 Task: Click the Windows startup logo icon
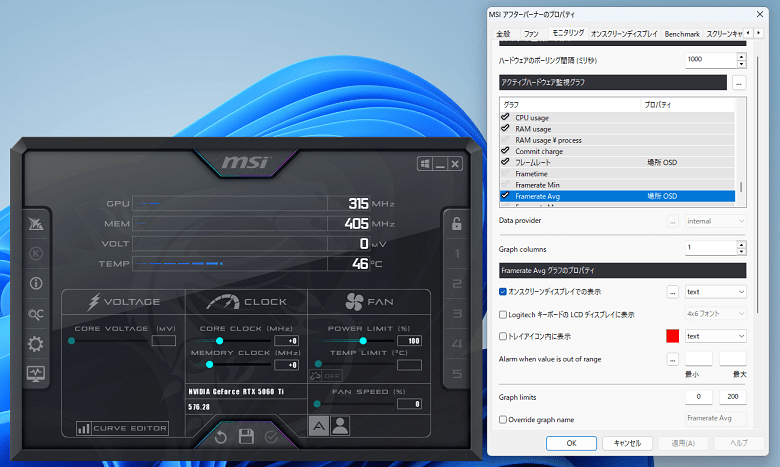click(425, 164)
